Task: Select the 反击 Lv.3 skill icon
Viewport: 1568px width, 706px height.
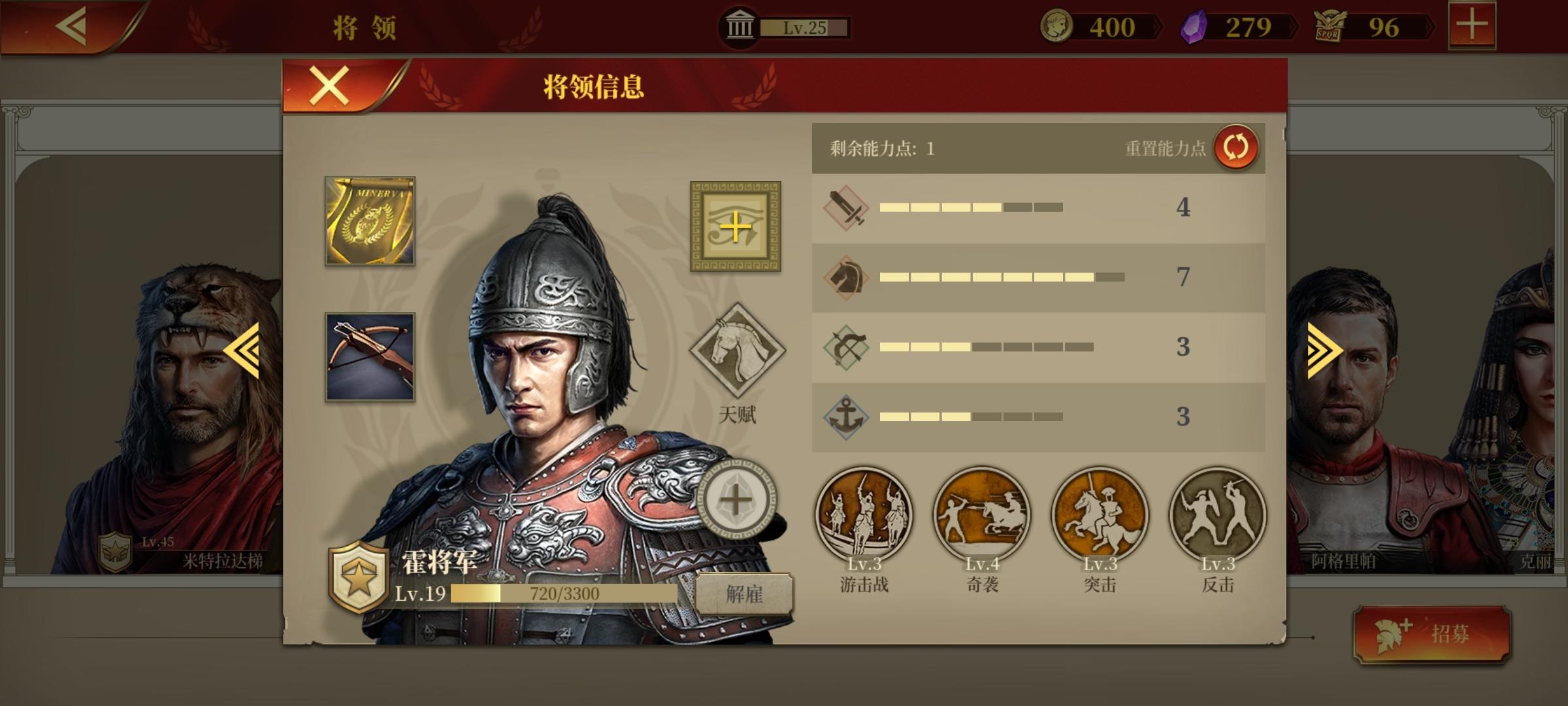Action: click(1217, 515)
